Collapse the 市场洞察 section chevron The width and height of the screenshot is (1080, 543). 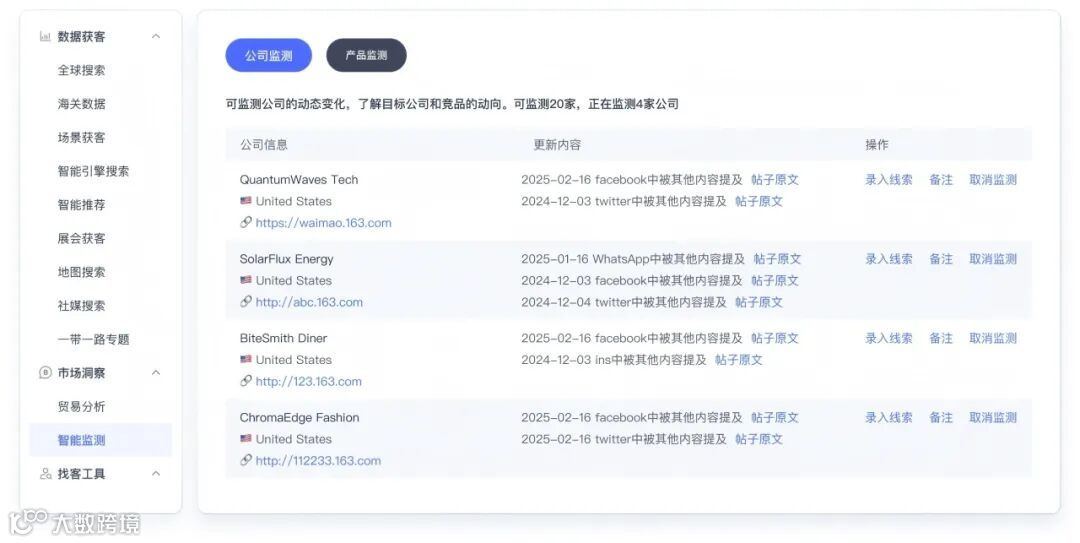(156, 373)
